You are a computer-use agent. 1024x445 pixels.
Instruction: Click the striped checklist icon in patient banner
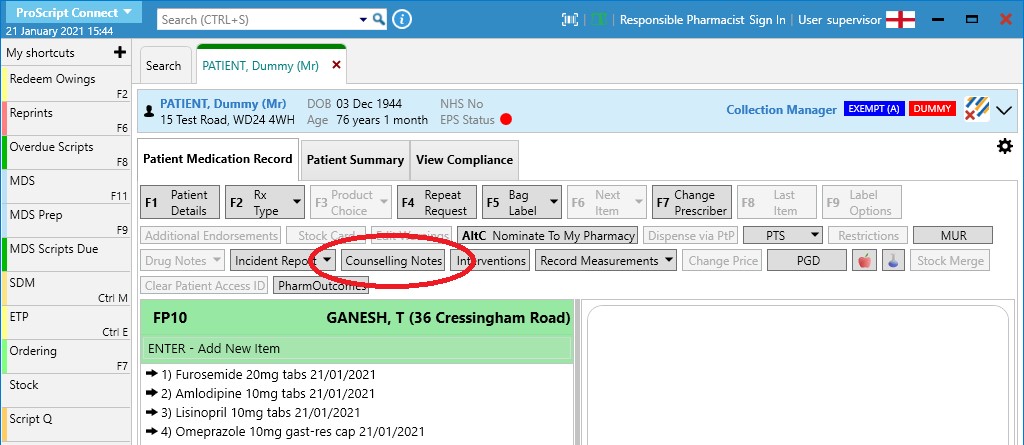click(977, 109)
